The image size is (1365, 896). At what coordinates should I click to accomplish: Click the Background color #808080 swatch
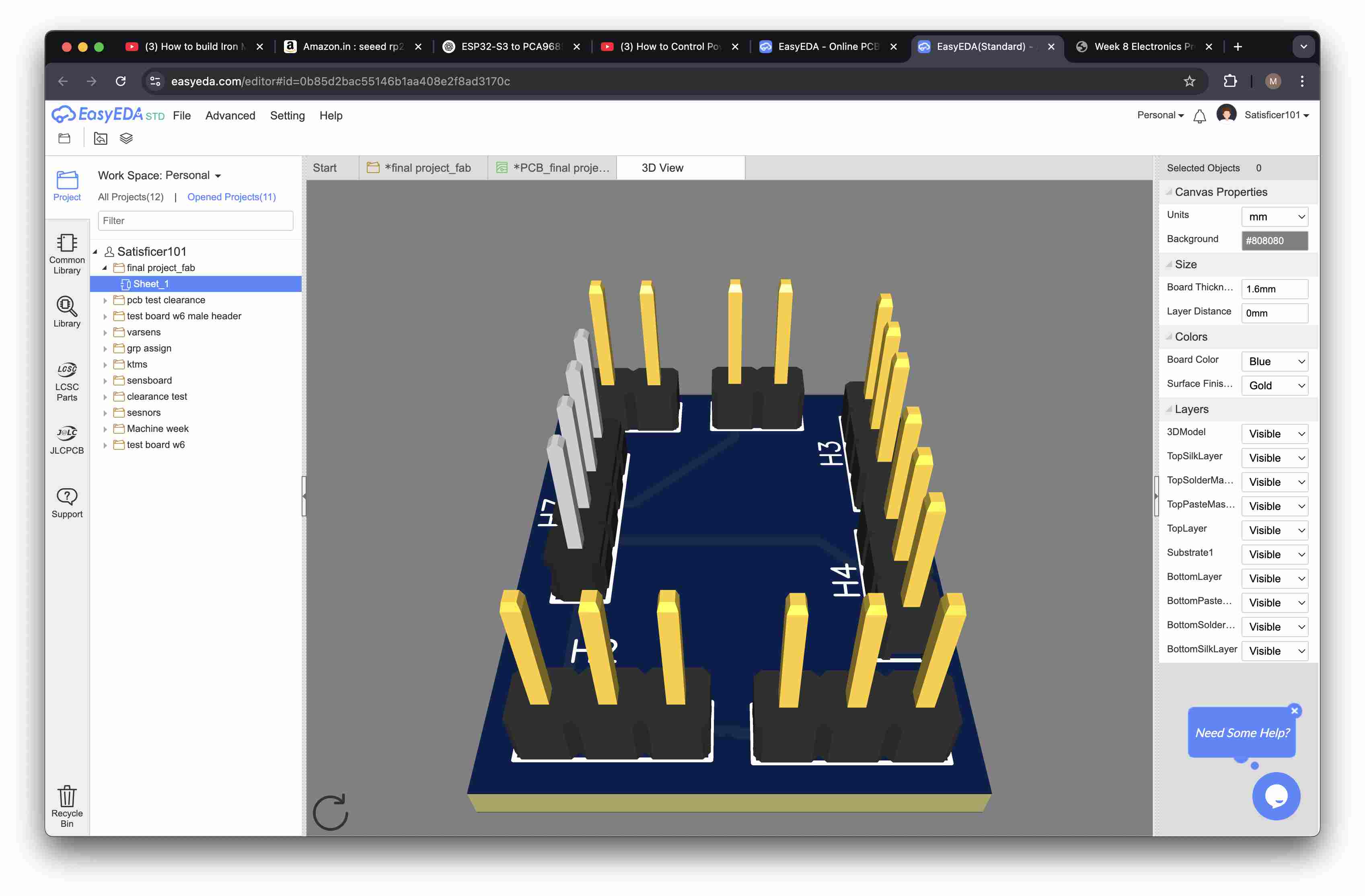[1275, 241]
